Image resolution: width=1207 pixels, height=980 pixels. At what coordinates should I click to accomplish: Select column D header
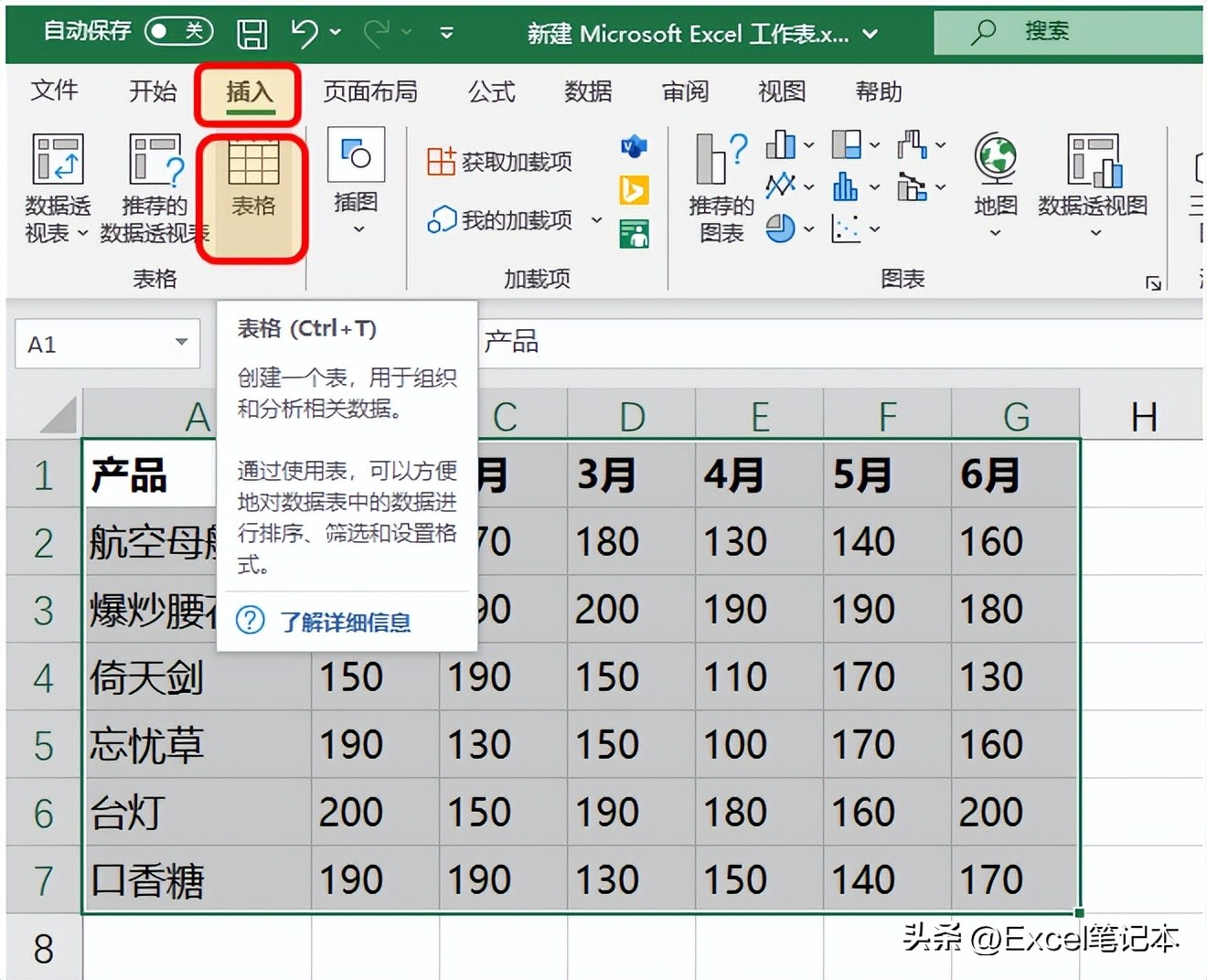tap(632, 415)
